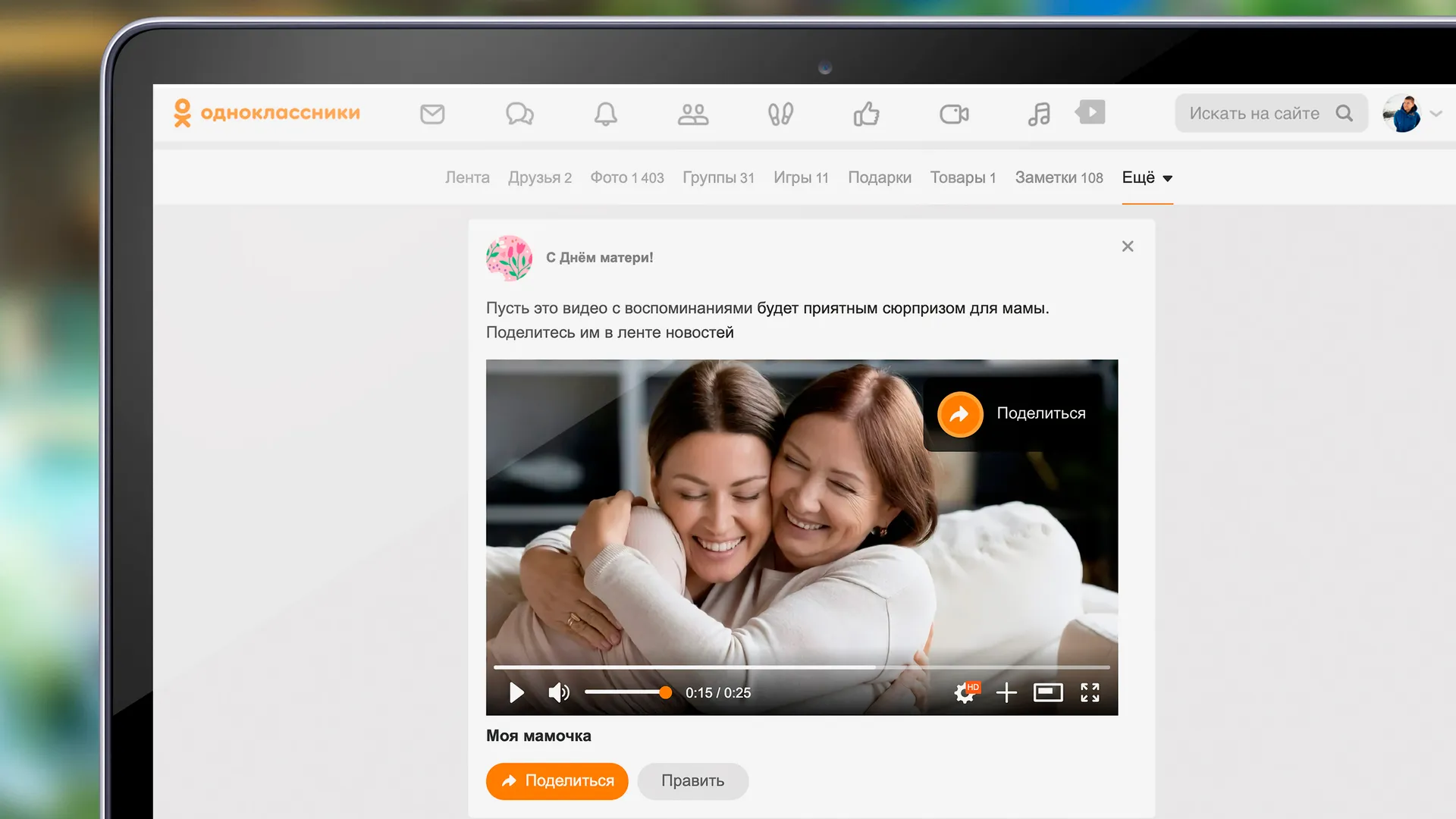Mute the video sound
Screen dimensions: 1456x819
tap(559, 692)
